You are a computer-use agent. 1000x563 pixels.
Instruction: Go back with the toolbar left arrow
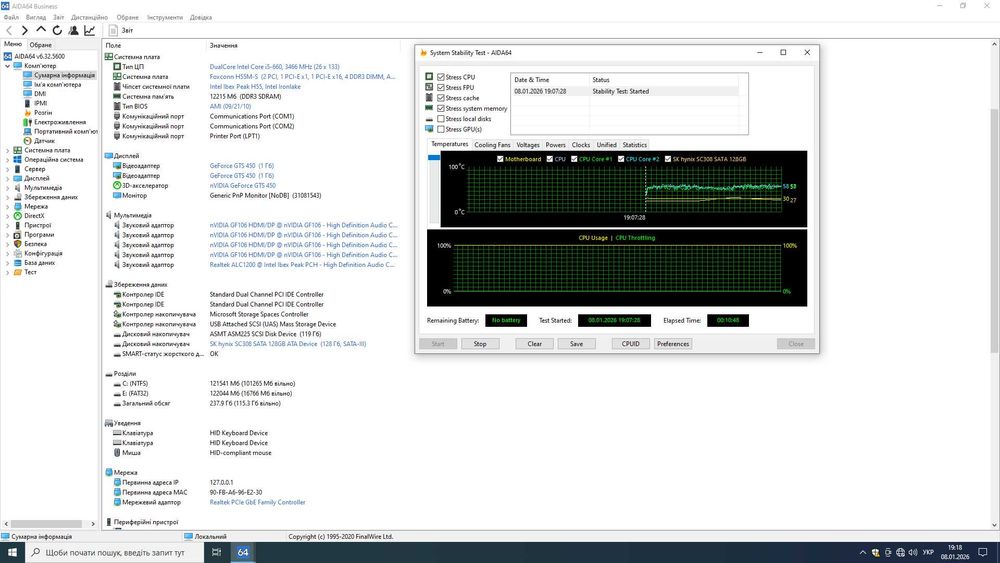click(9, 30)
